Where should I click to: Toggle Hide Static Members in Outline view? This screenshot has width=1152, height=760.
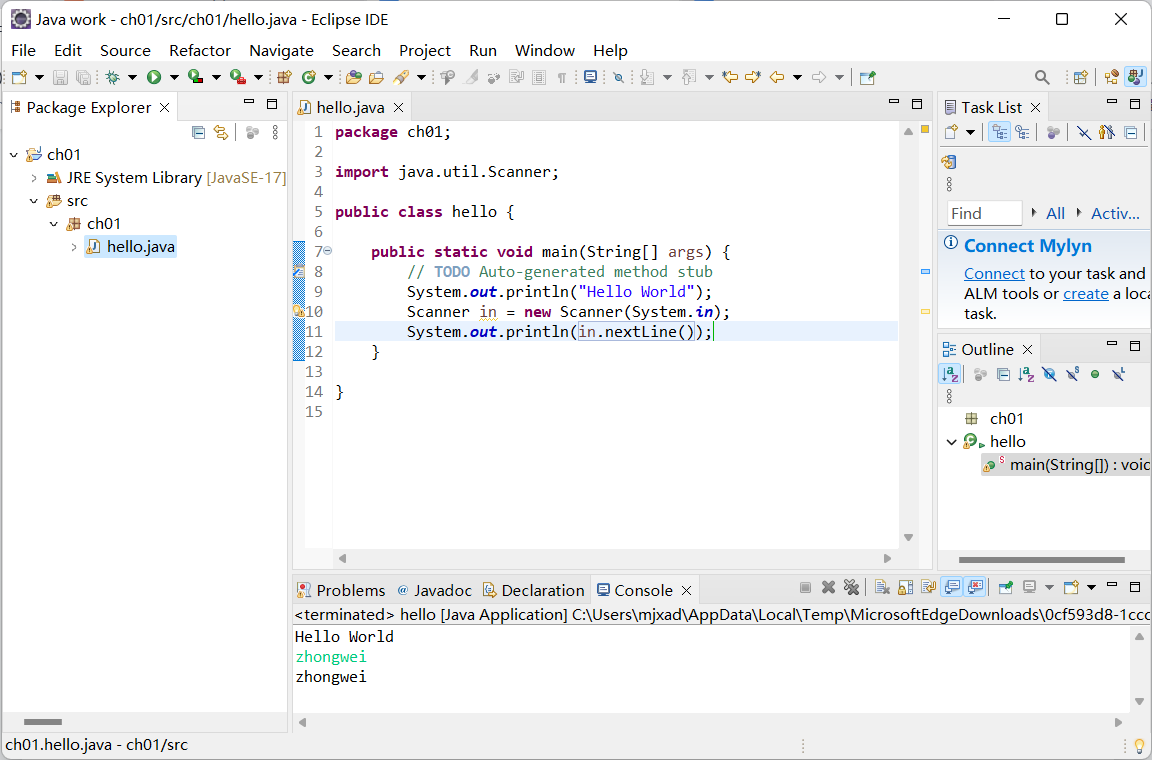click(x=1073, y=375)
